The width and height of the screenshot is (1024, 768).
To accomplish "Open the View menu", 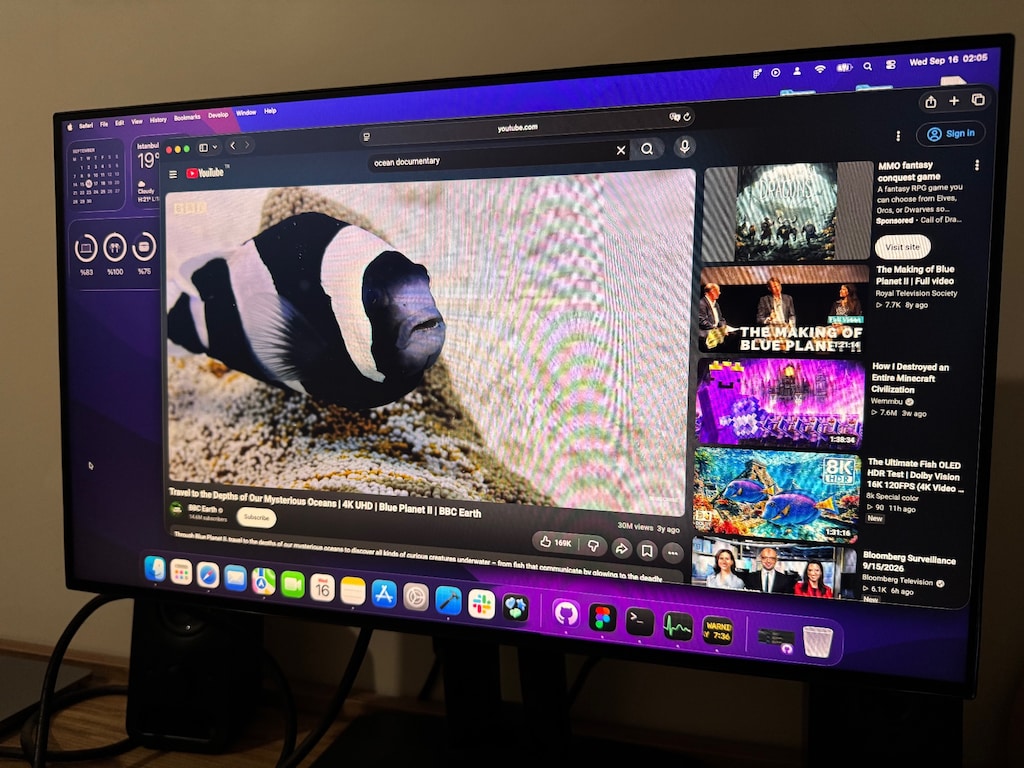I will pyautogui.click(x=136, y=121).
